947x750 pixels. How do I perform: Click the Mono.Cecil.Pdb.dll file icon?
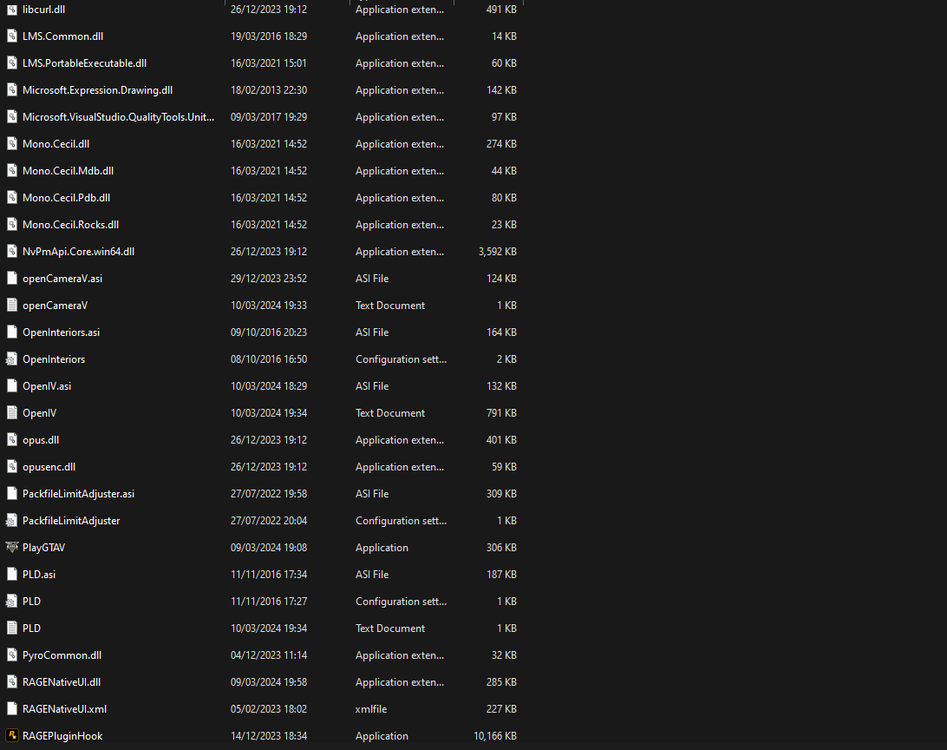point(11,197)
